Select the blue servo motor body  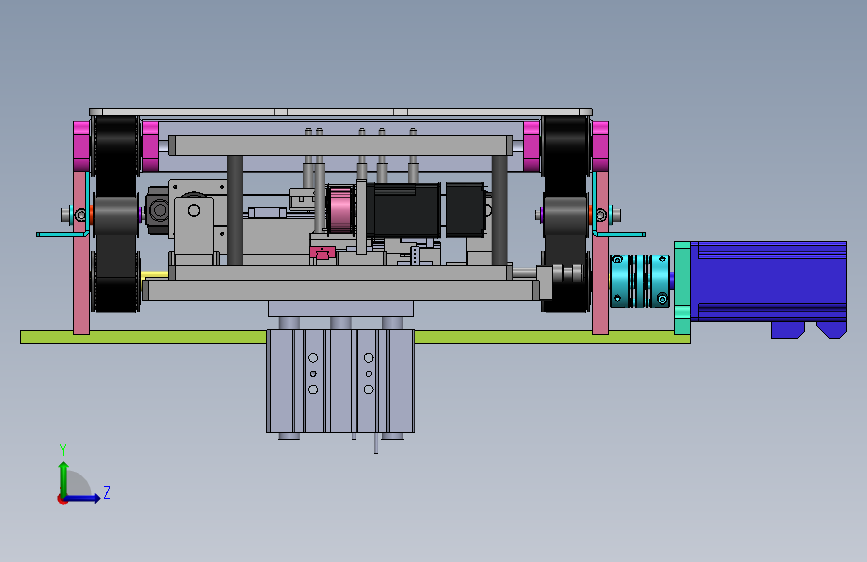coord(769,281)
